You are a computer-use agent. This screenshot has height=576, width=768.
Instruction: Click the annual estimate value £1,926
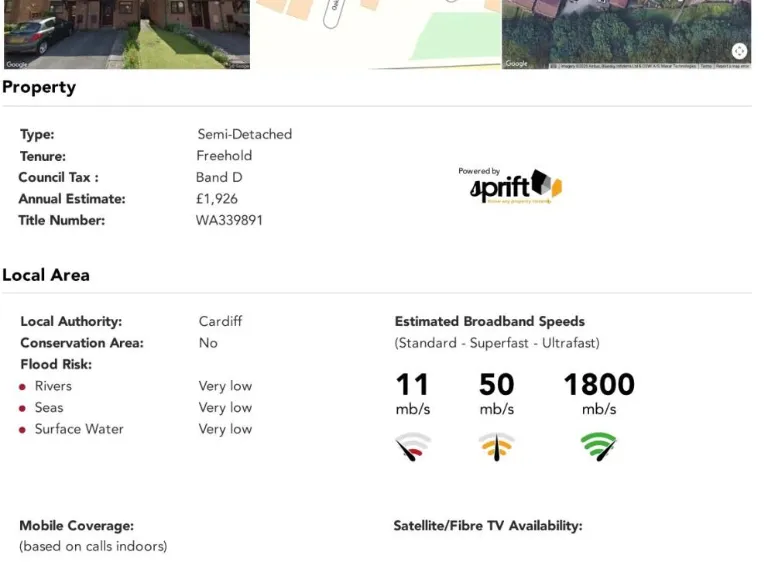pos(217,199)
